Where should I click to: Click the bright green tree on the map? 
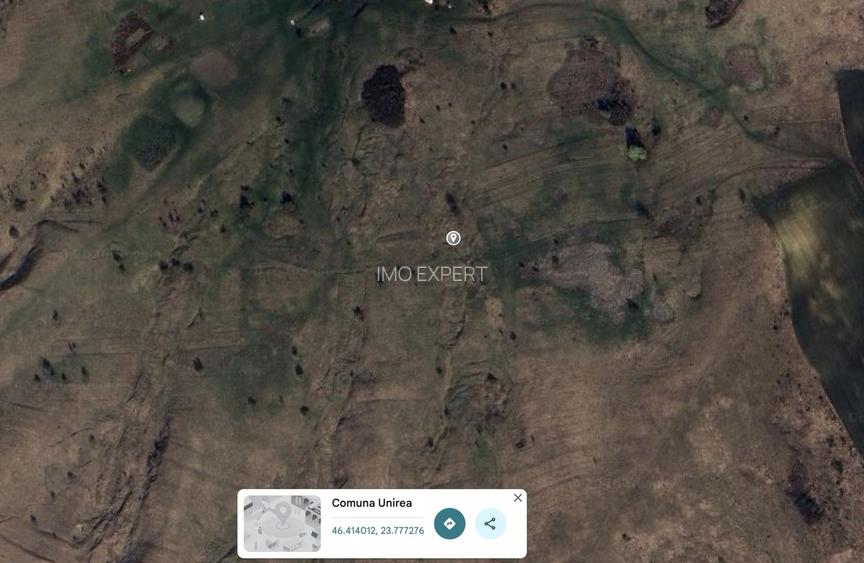pos(636,153)
